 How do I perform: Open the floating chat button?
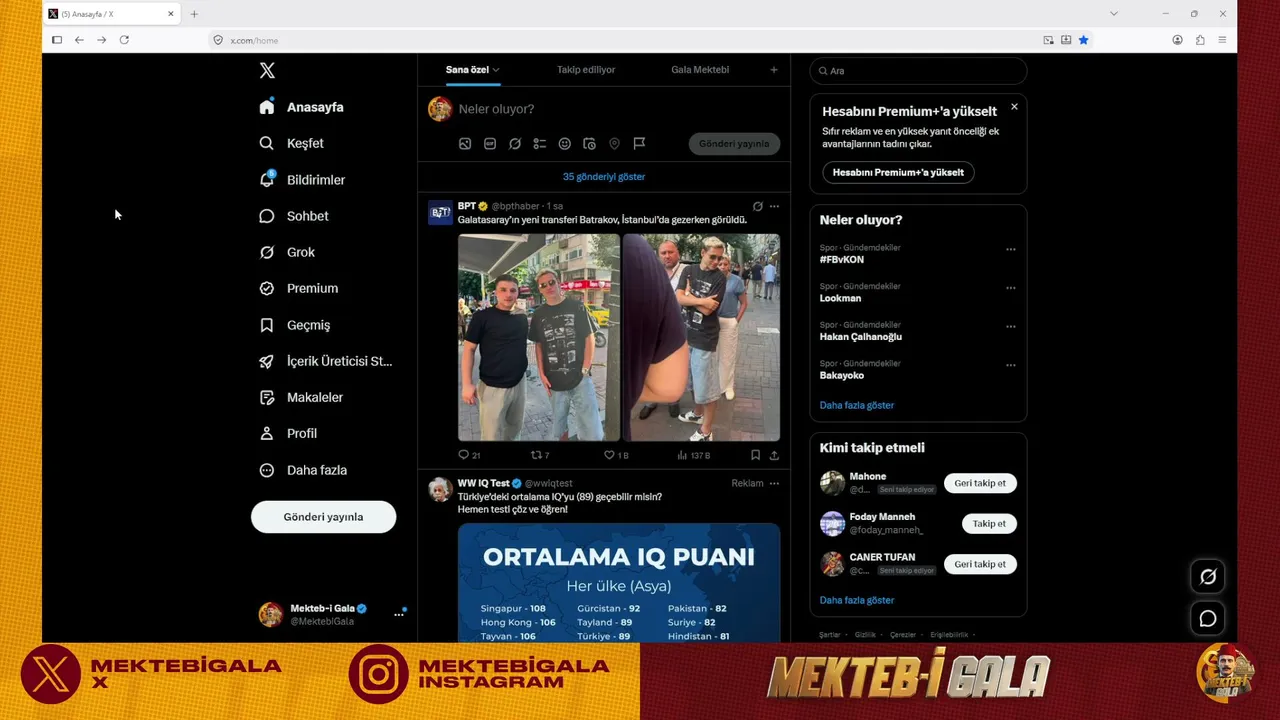click(x=1208, y=619)
